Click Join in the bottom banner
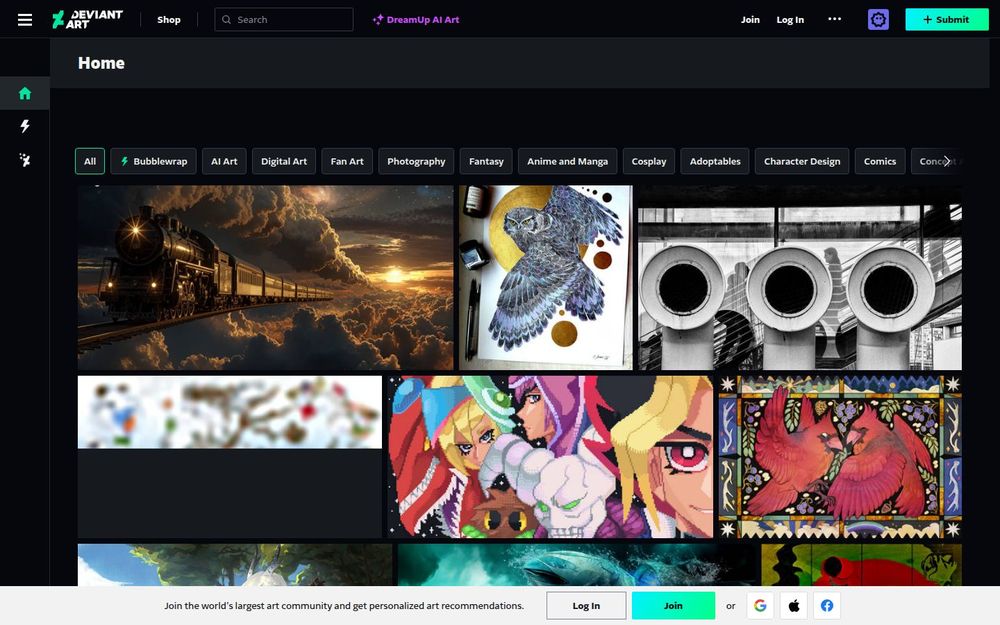This screenshot has height=625, width=1000. coord(673,606)
